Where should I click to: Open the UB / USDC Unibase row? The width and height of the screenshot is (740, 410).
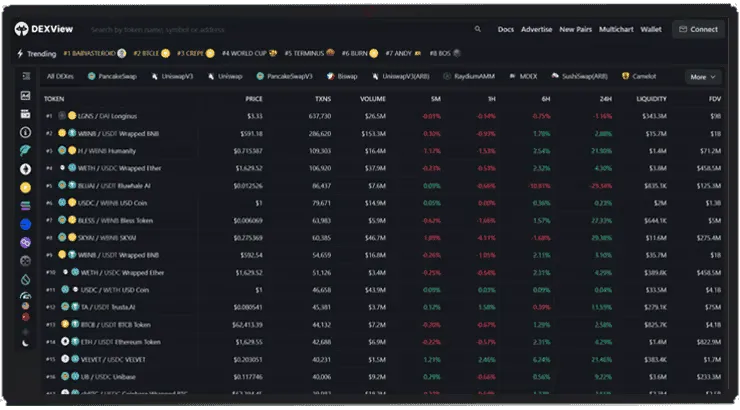[x=383, y=377]
